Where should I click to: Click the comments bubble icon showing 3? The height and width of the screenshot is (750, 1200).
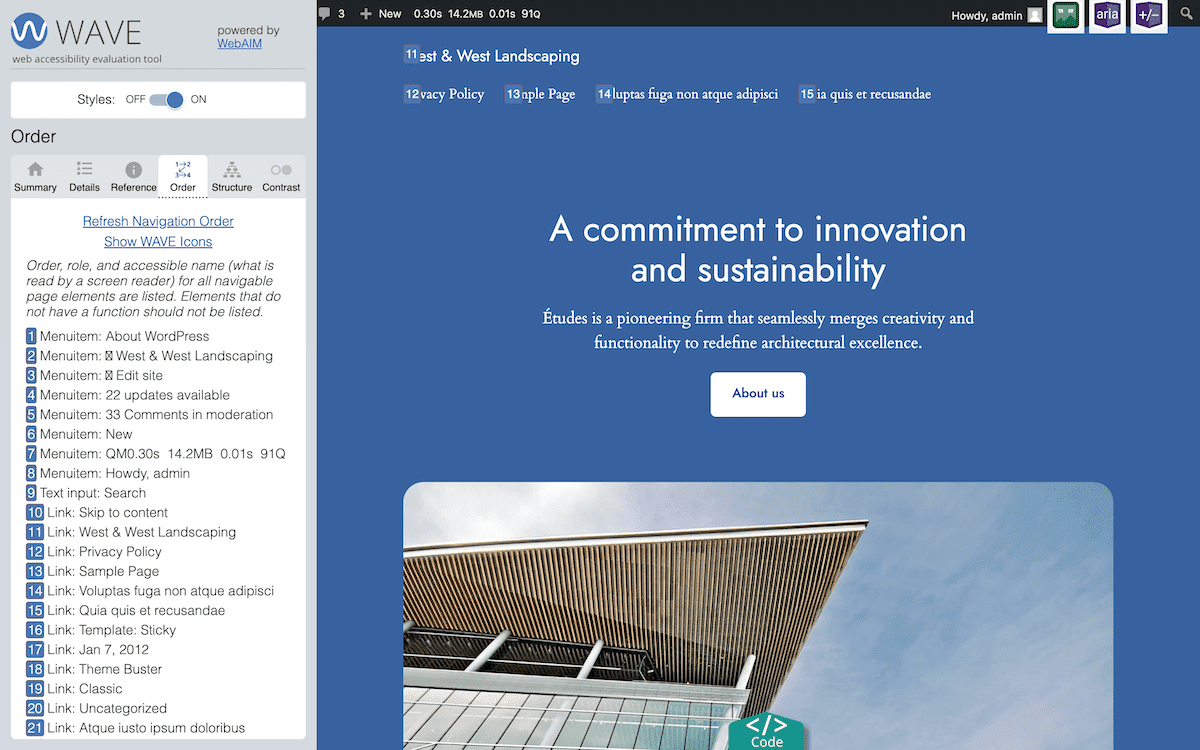point(325,14)
